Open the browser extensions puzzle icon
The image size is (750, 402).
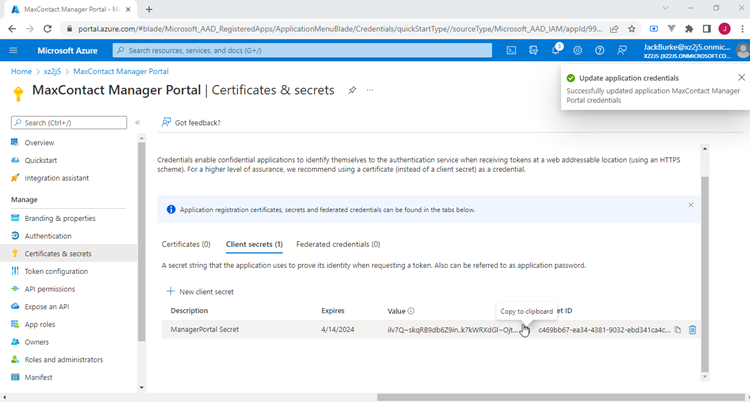click(x=689, y=29)
